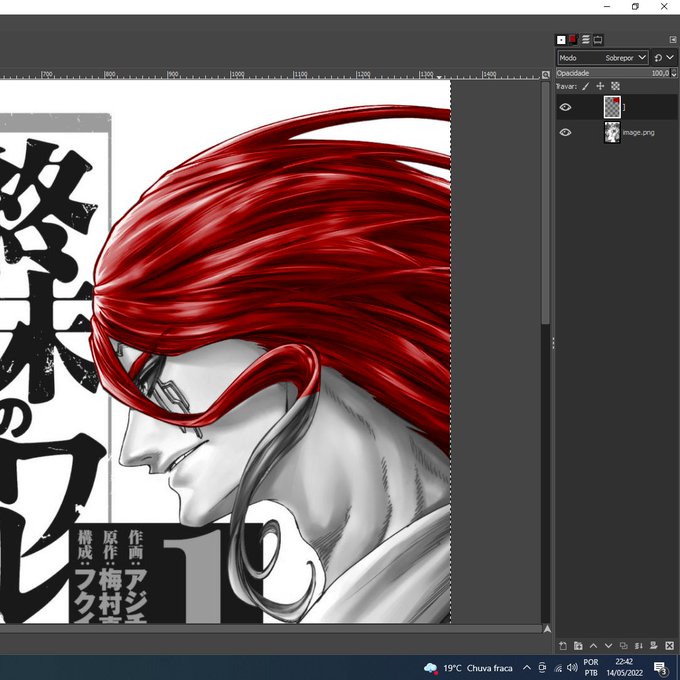Click the canvas vertical scrollbar
680x680 pixels.
pyautogui.click(x=546, y=203)
